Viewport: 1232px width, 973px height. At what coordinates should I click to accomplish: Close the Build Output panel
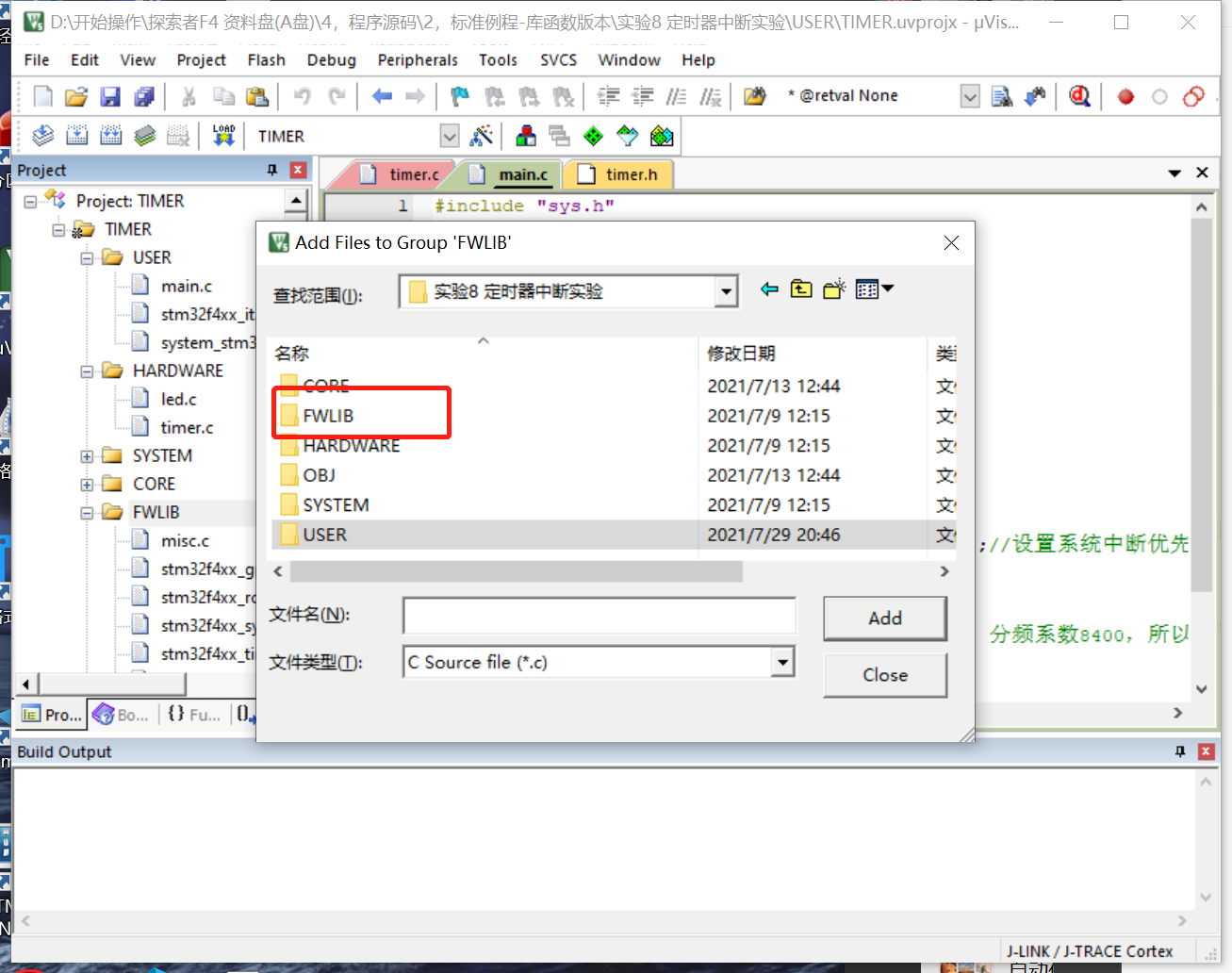[1206, 751]
